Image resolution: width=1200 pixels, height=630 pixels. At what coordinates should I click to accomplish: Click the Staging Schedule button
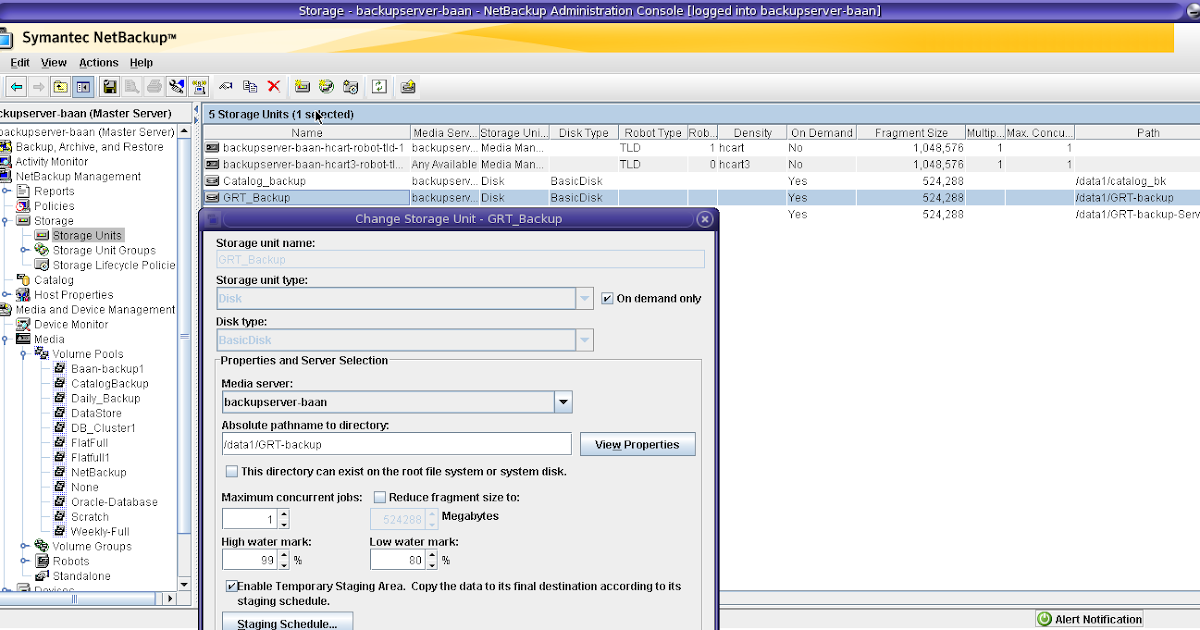click(287, 623)
